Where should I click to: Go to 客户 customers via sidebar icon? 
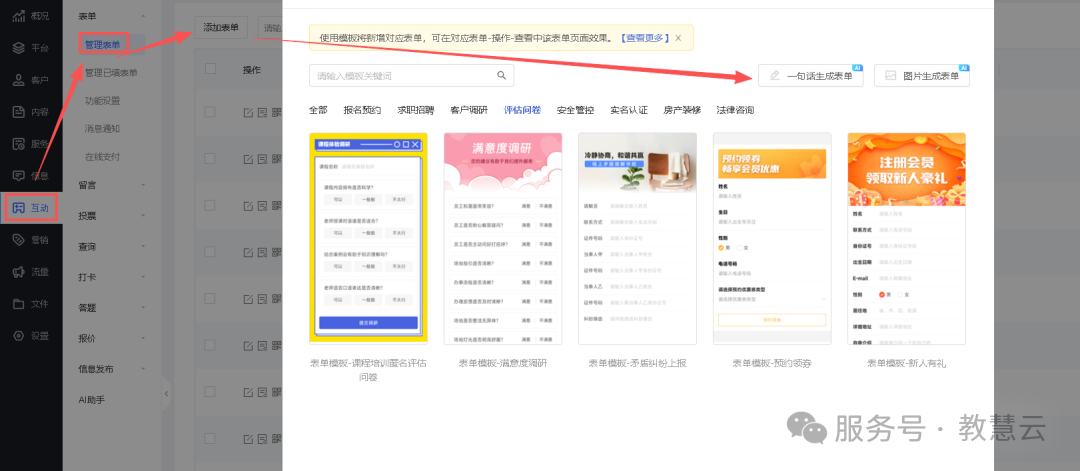point(18,80)
